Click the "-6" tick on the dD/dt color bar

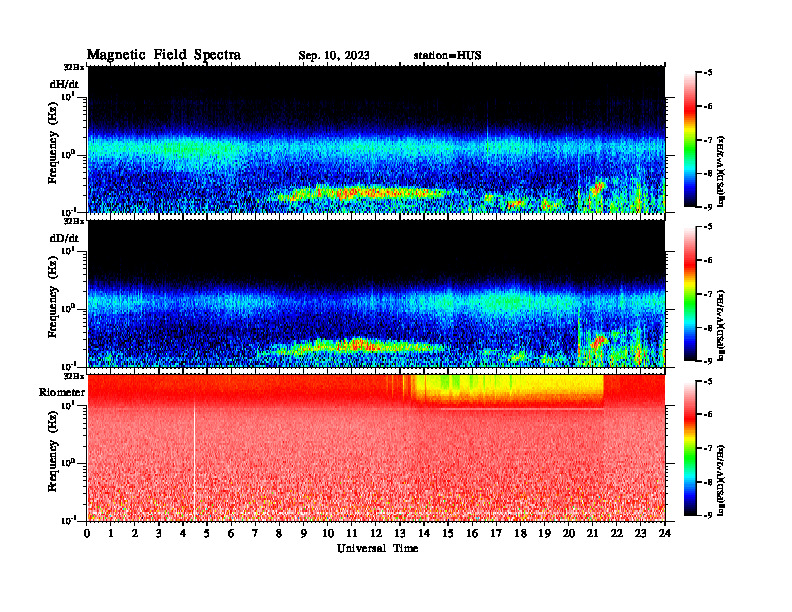pos(707,260)
